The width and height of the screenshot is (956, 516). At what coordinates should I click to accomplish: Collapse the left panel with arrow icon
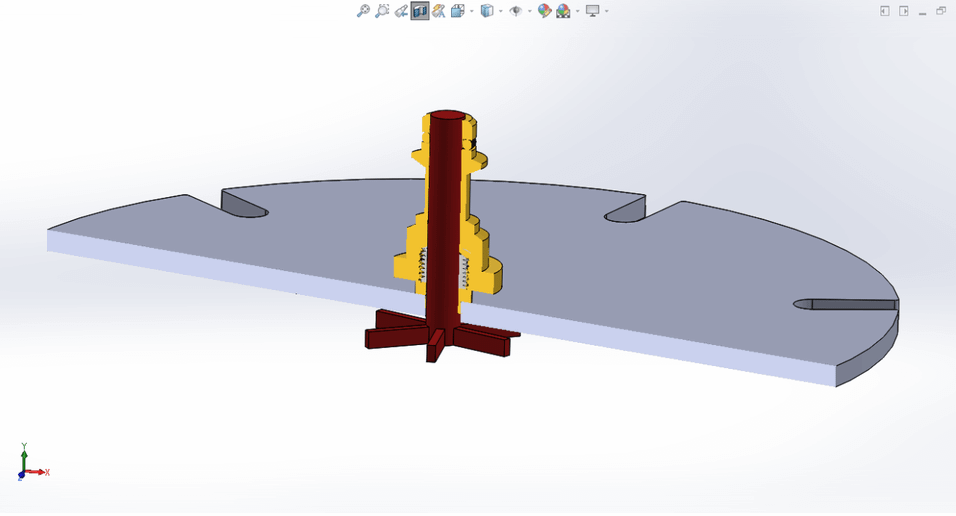(885, 11)
